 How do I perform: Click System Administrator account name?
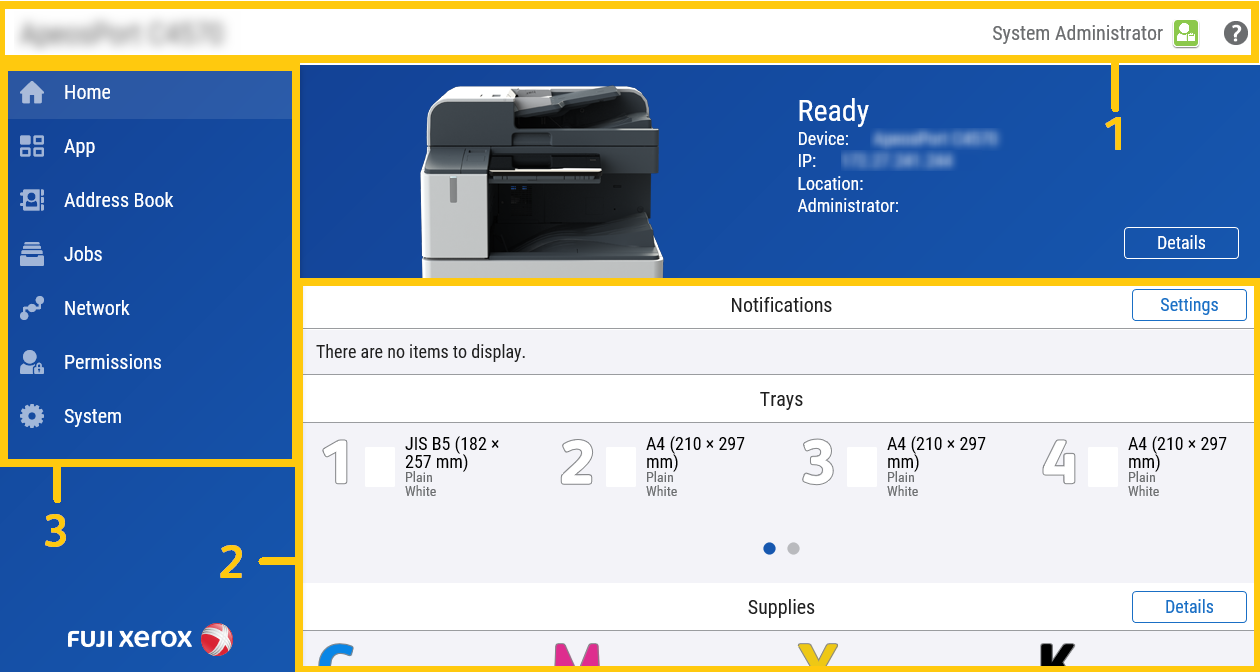(x=1077, y=33)
